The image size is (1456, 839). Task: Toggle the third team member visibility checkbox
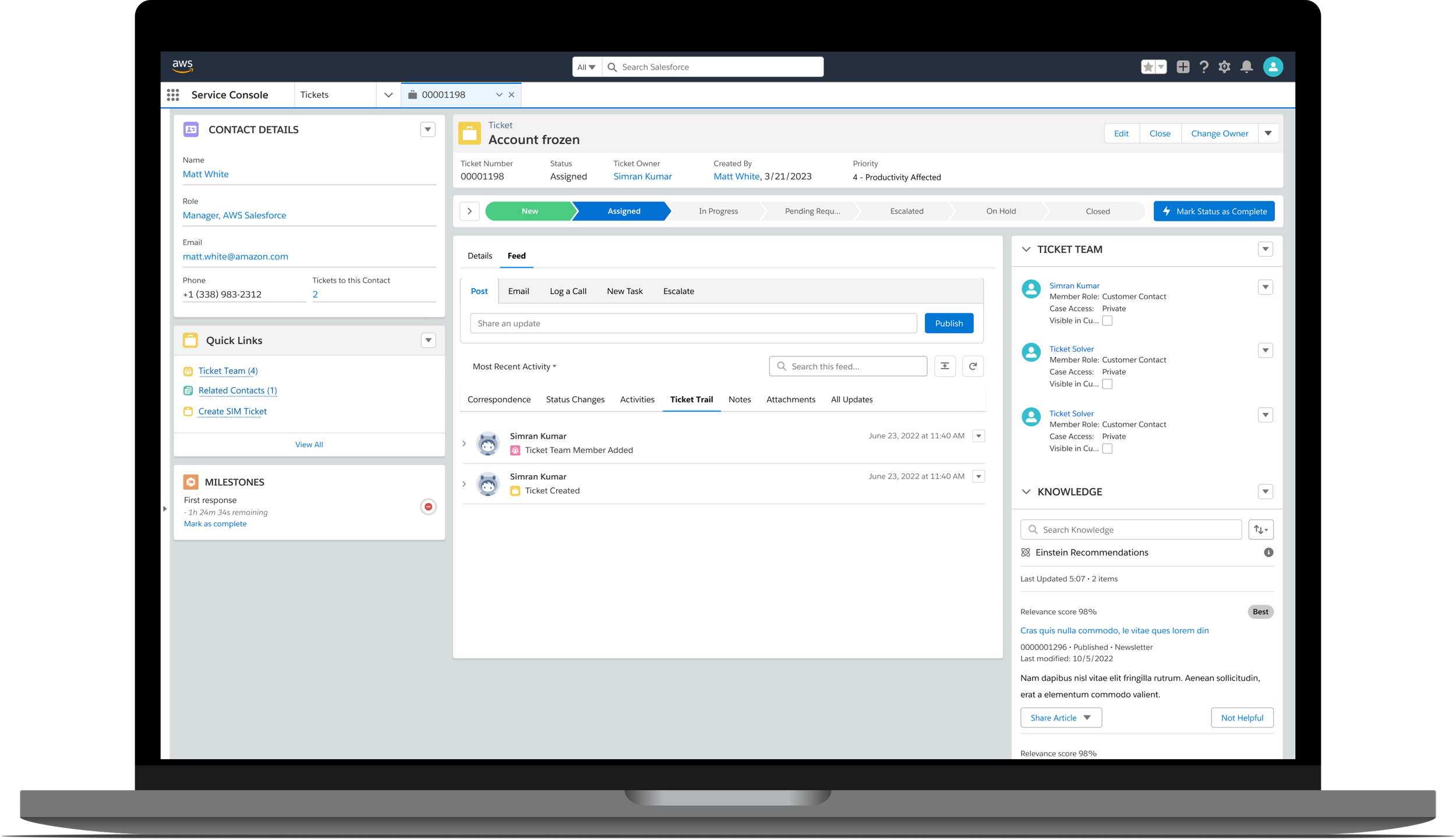coord(1107,449)
